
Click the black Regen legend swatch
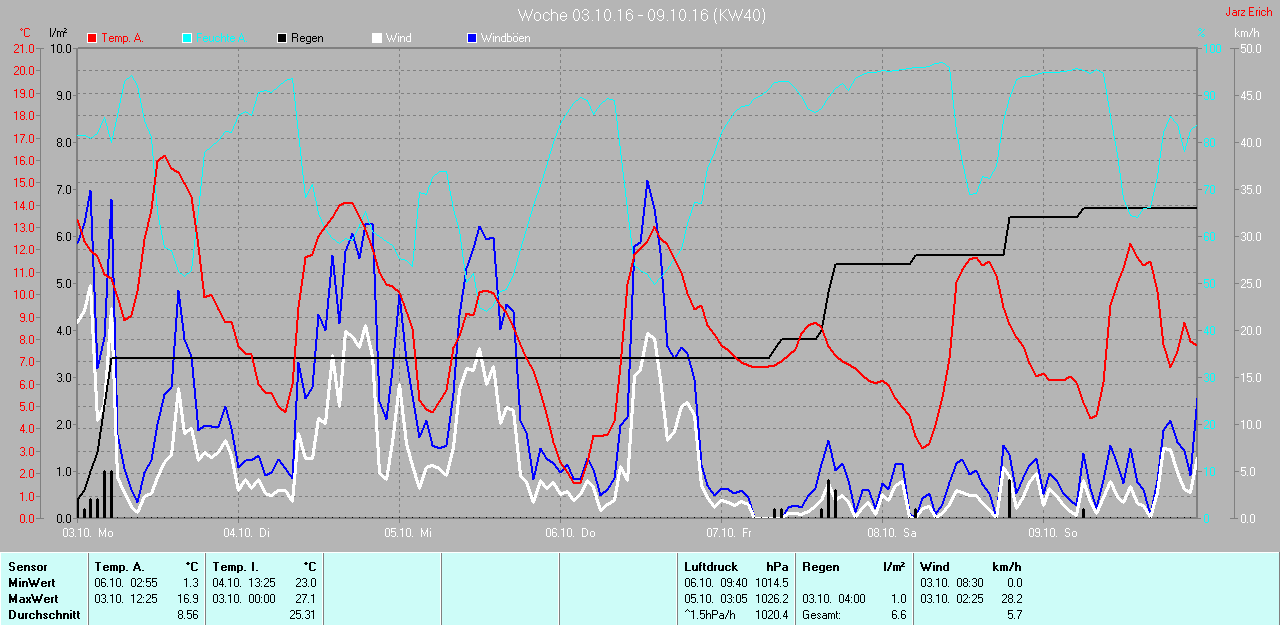282,38
